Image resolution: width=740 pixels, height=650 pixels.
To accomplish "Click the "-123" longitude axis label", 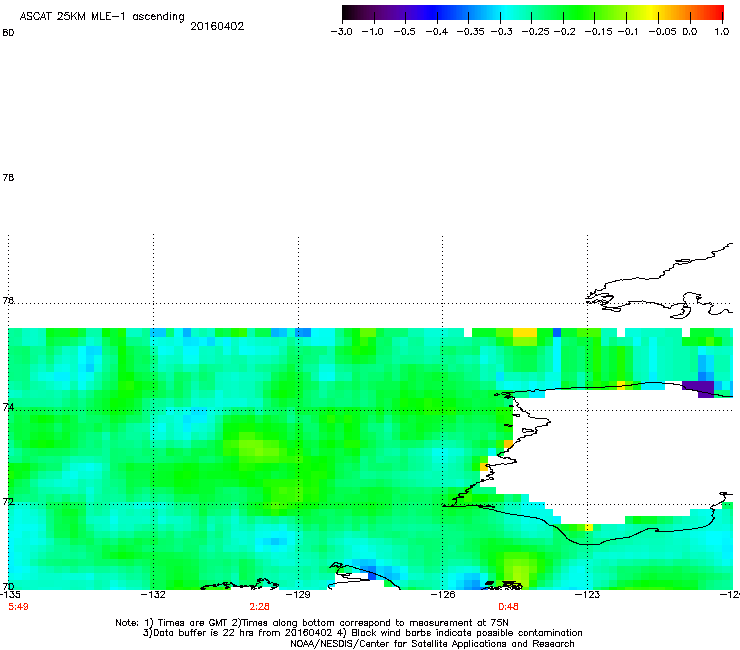I will (588, 594).
